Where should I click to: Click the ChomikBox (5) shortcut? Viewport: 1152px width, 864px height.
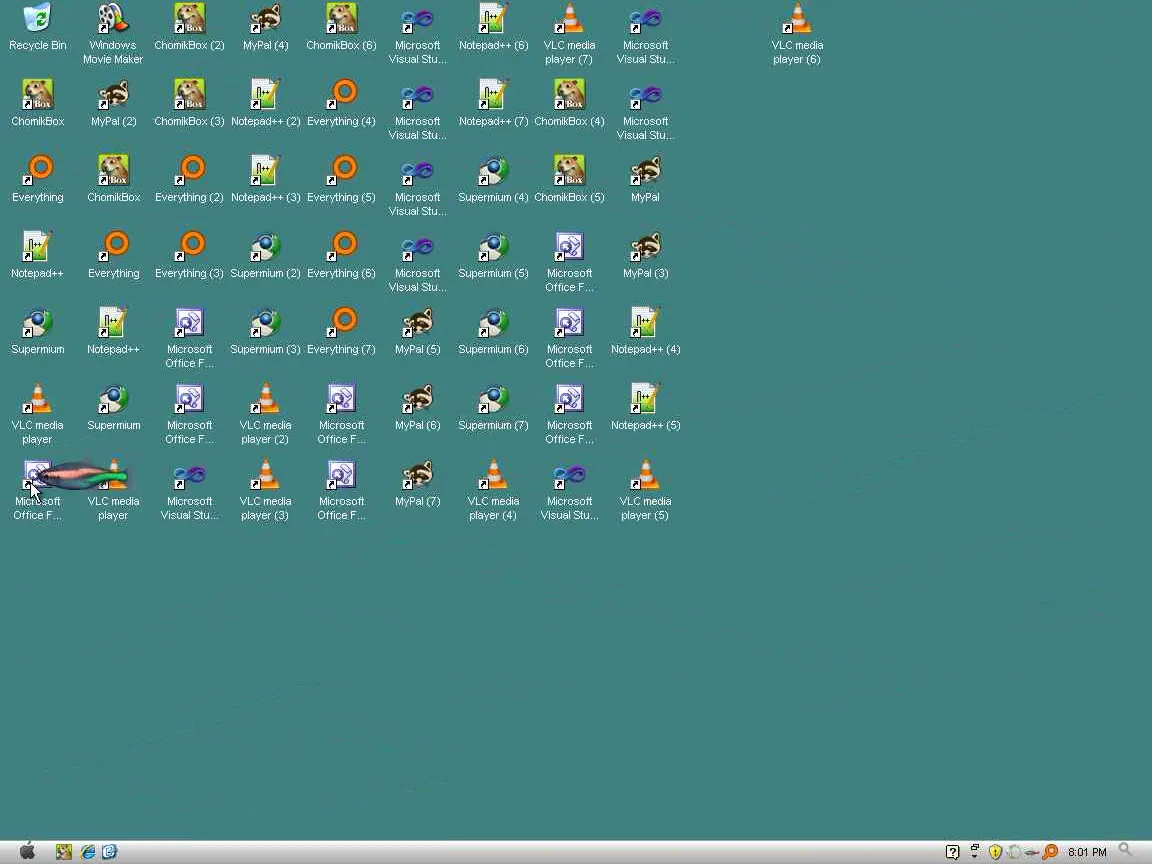[569, 179]
